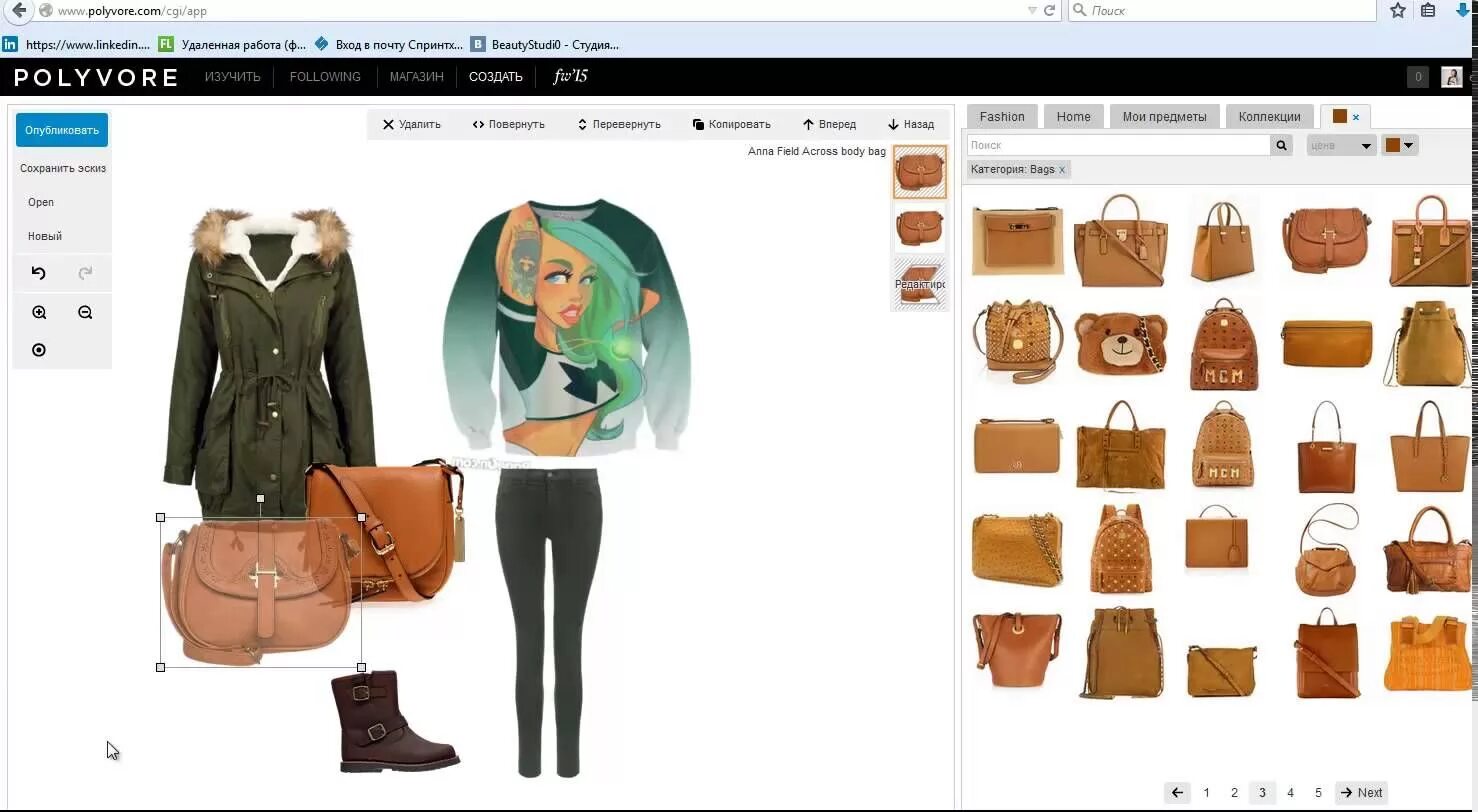Open the address bar history dropdown arrow
1478x812 pixels.
point(1032,10)
